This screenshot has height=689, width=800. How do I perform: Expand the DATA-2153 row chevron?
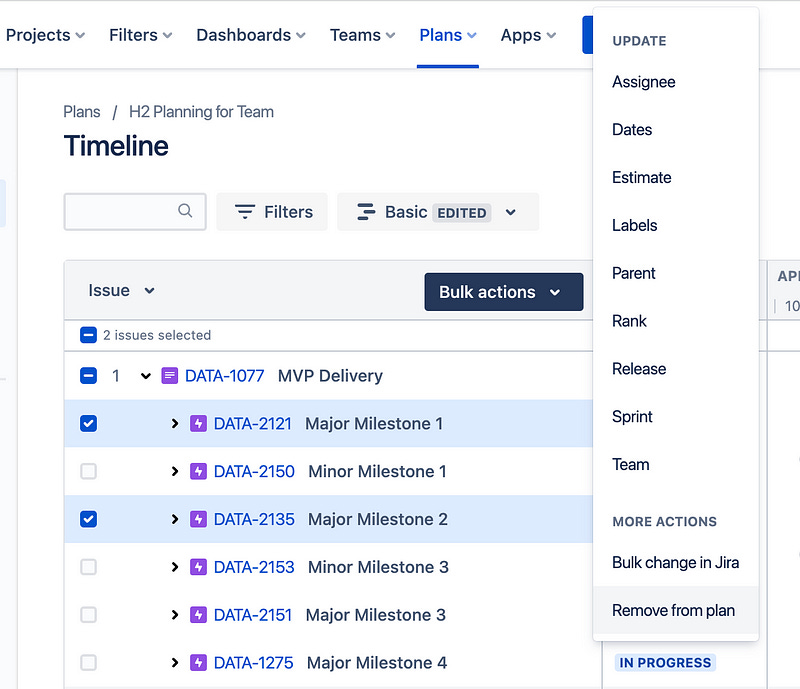175,567
